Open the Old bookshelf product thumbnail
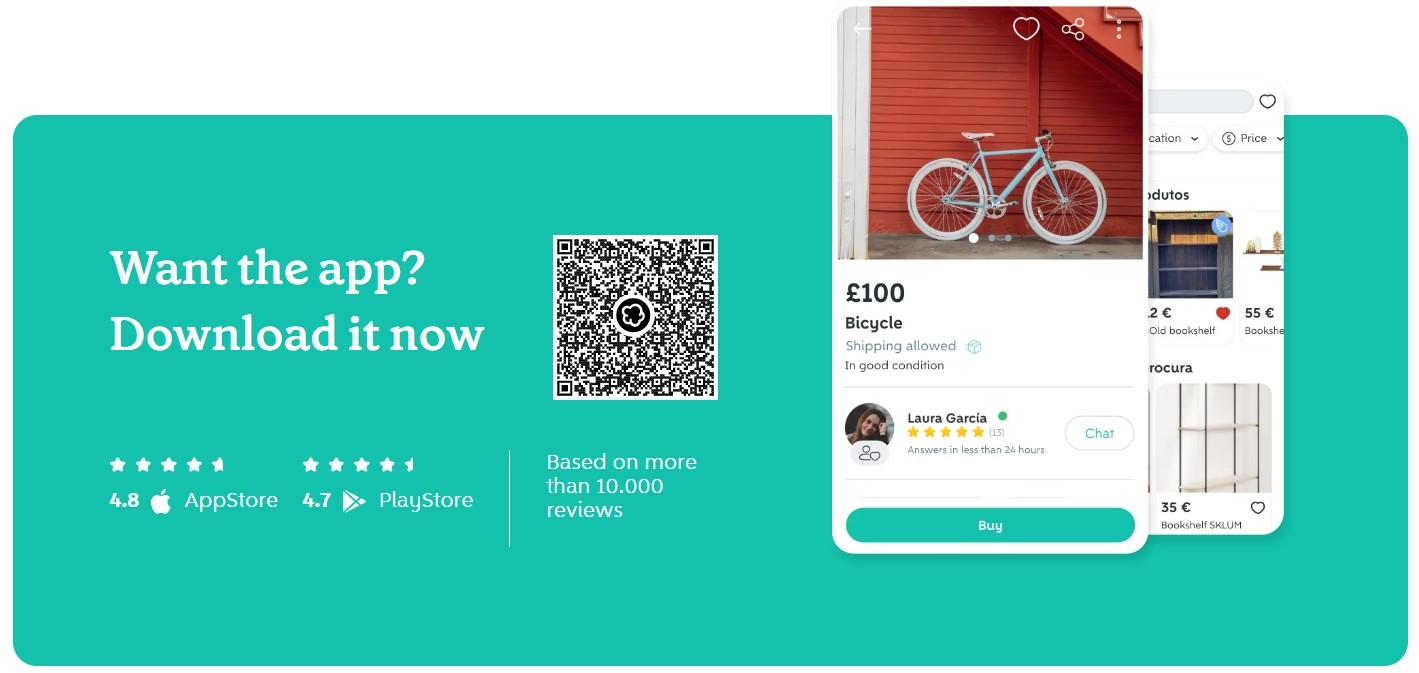Image resolution: width=1419 pixels, height=673 pixels. [1190, 254]
